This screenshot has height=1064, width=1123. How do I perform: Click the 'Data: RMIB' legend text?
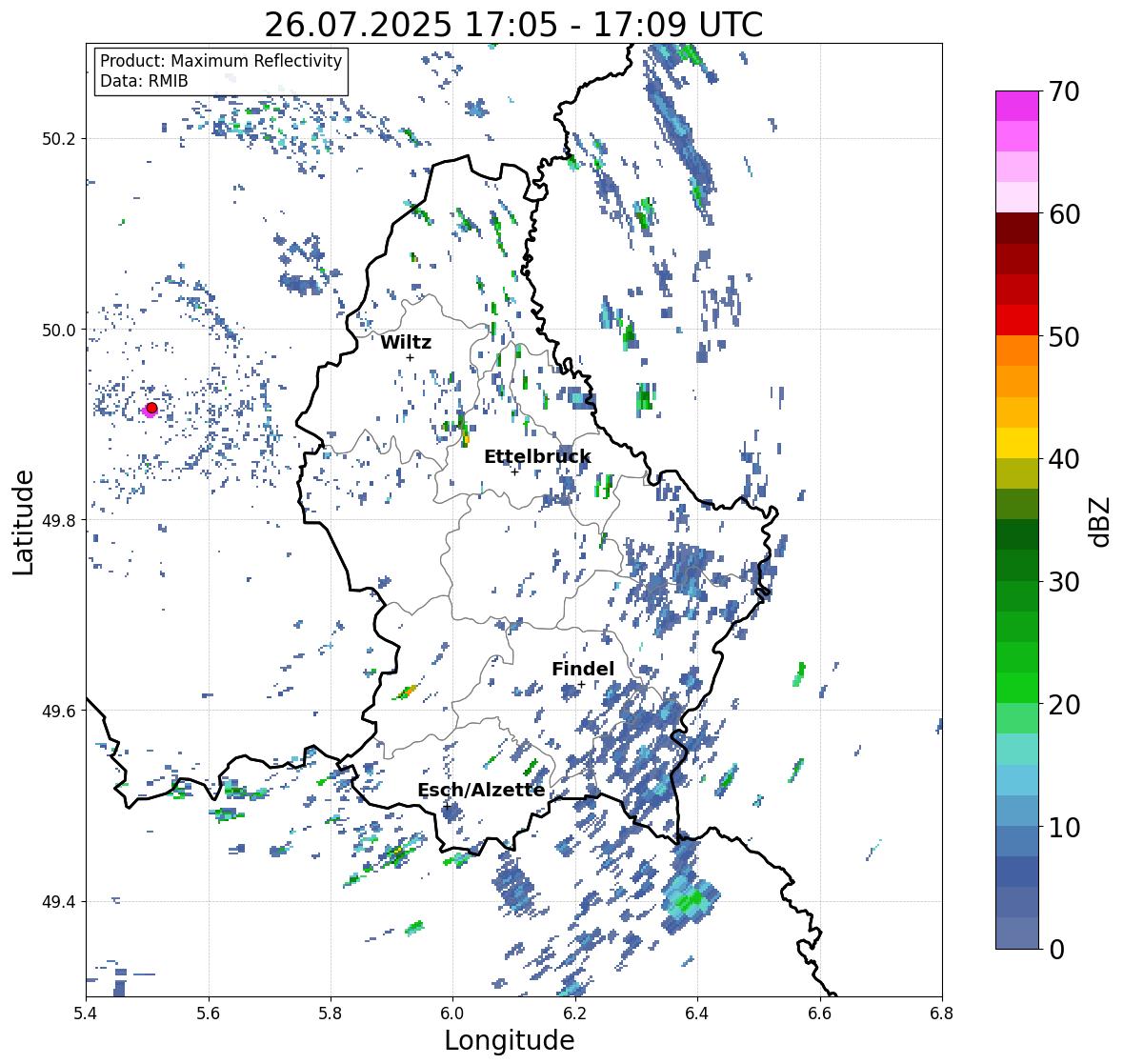(x=144, y=81)
